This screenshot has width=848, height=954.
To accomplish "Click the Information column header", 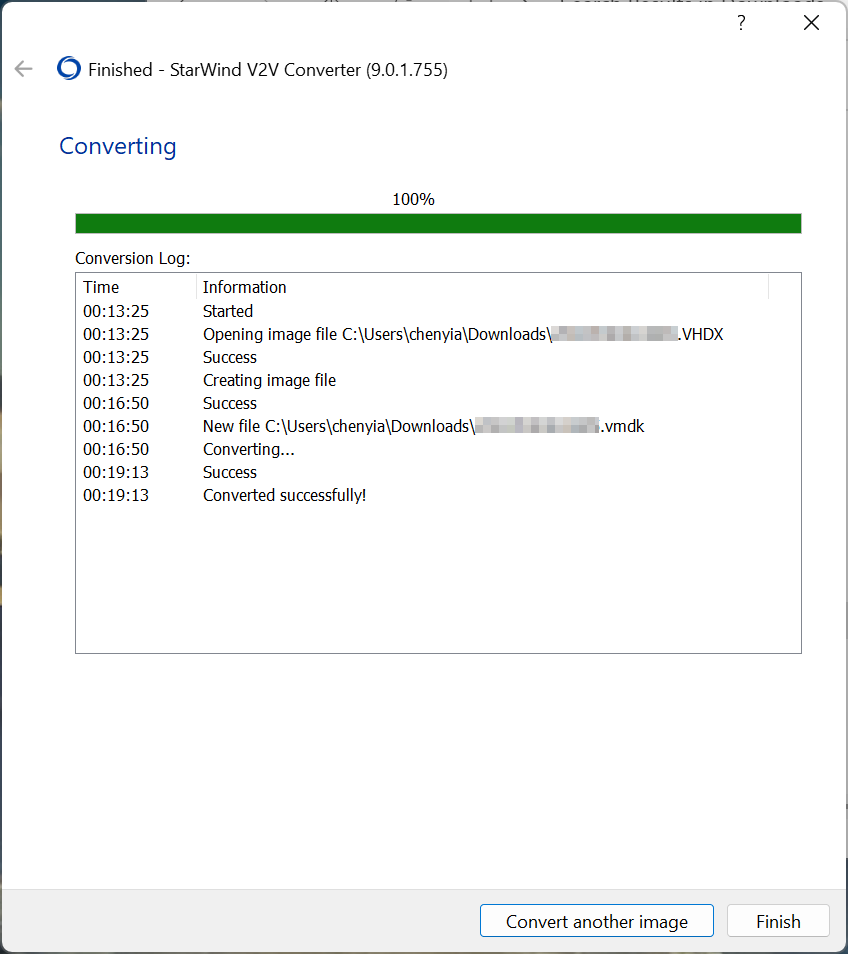I will [x=482, y=287].
